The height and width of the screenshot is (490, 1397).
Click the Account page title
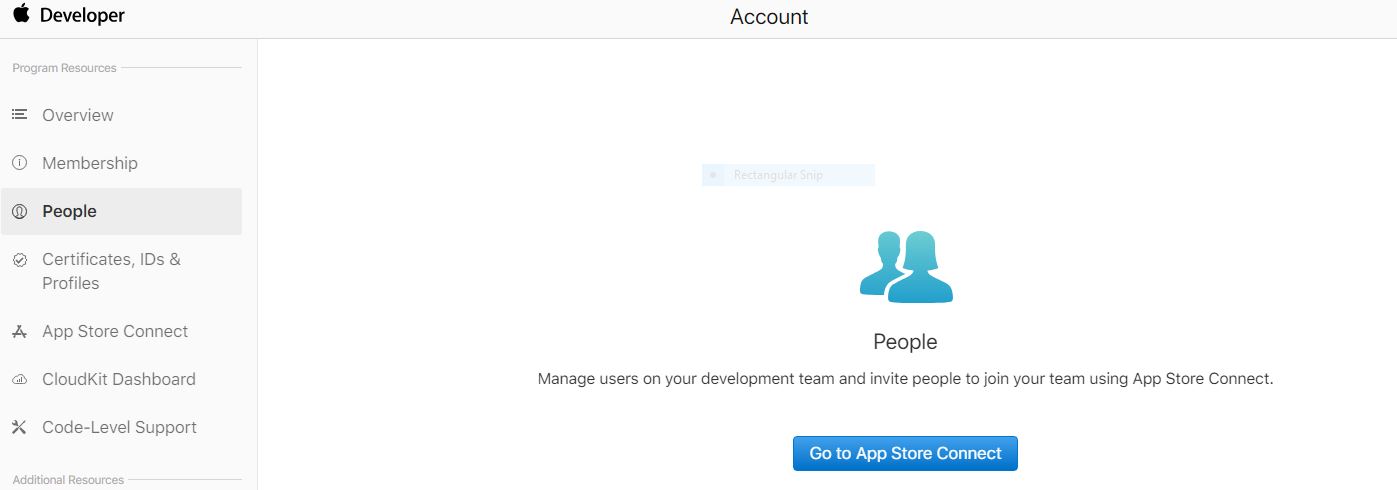tap(769, 17)
